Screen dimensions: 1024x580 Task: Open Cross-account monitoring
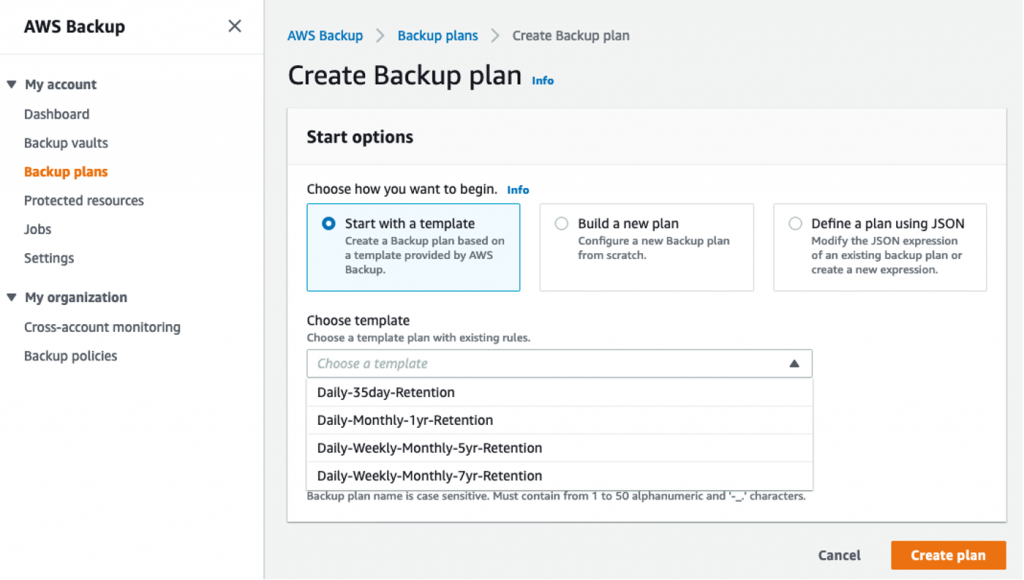102,327
